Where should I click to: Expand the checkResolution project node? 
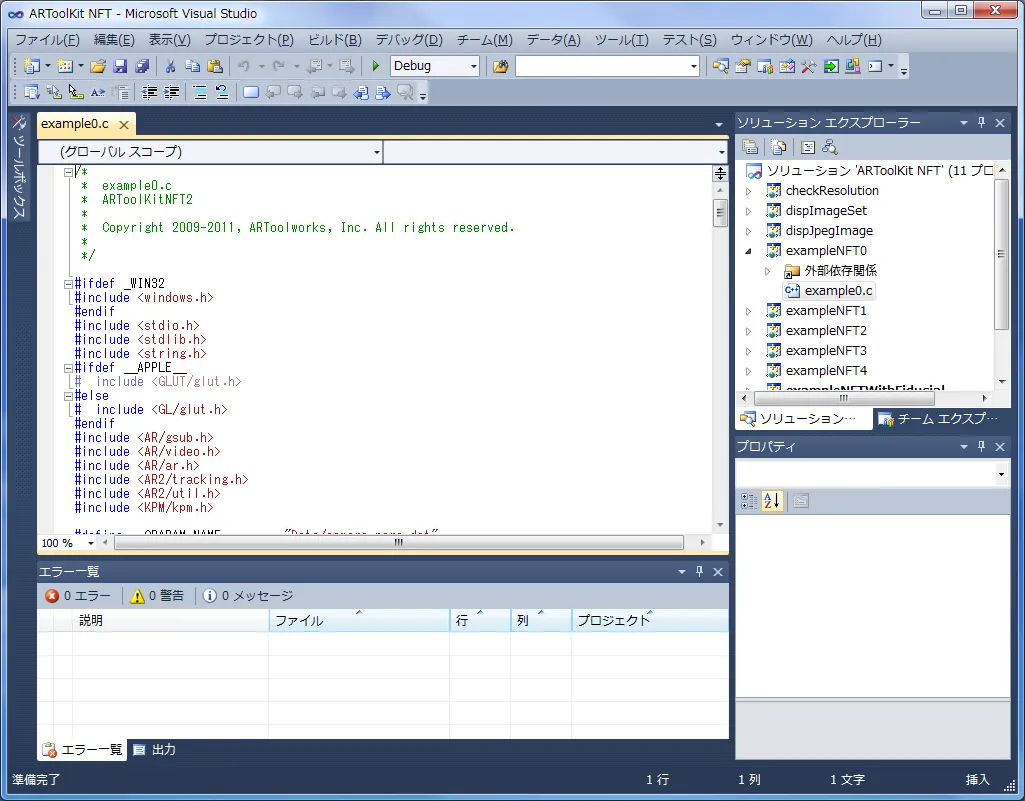point(749,191)
